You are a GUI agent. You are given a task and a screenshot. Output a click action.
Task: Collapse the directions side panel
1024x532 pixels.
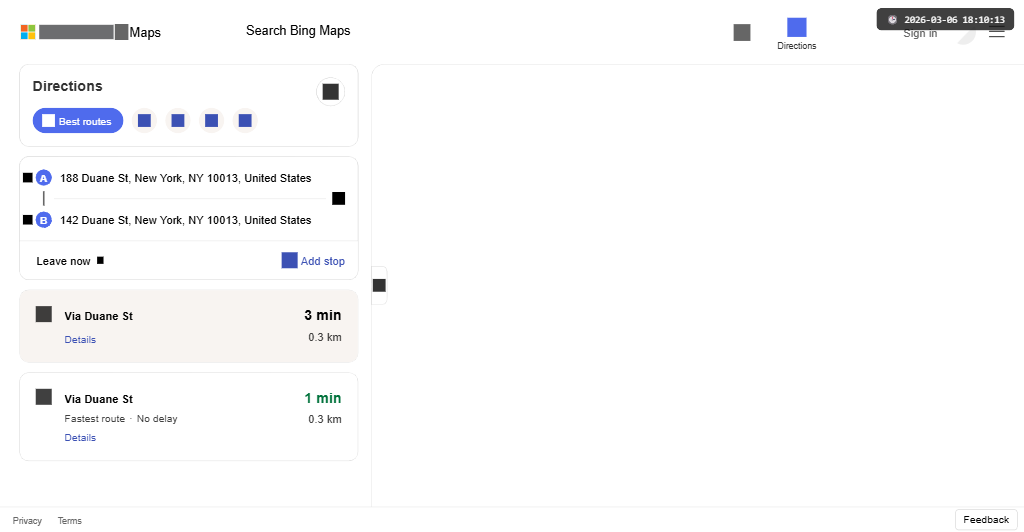pyautogui.click(x=379, y=285)
